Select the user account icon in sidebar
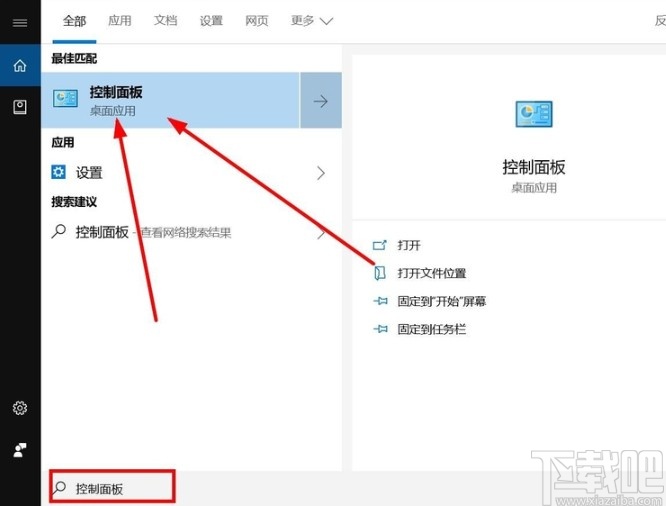The image size is (666, 506). (x=20, y=450)
